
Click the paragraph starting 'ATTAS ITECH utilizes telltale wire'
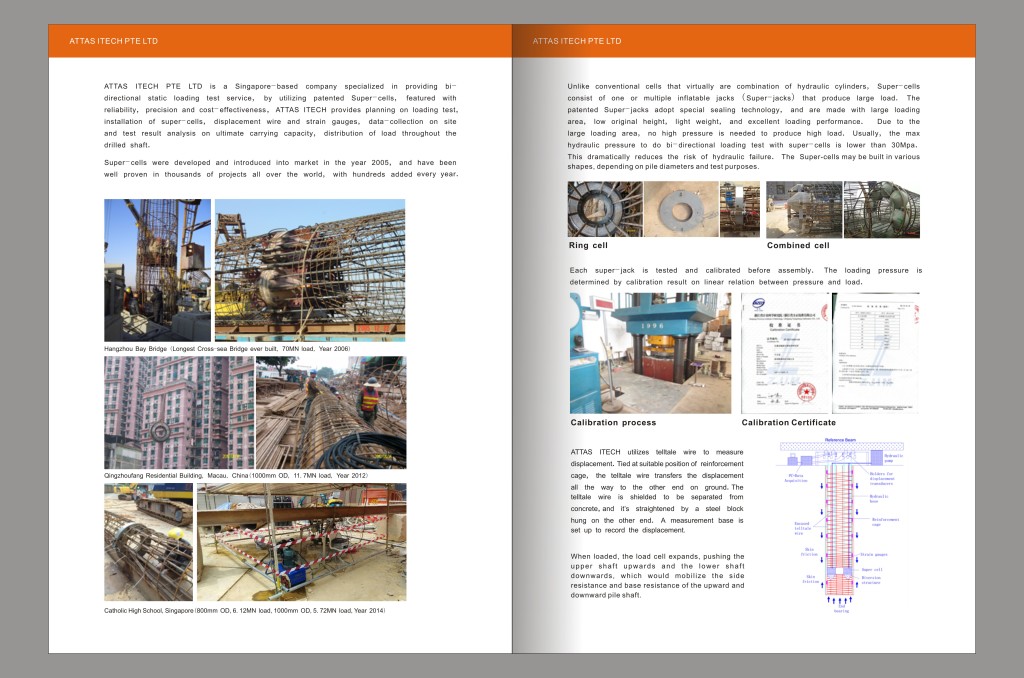(x=657, y=491)
